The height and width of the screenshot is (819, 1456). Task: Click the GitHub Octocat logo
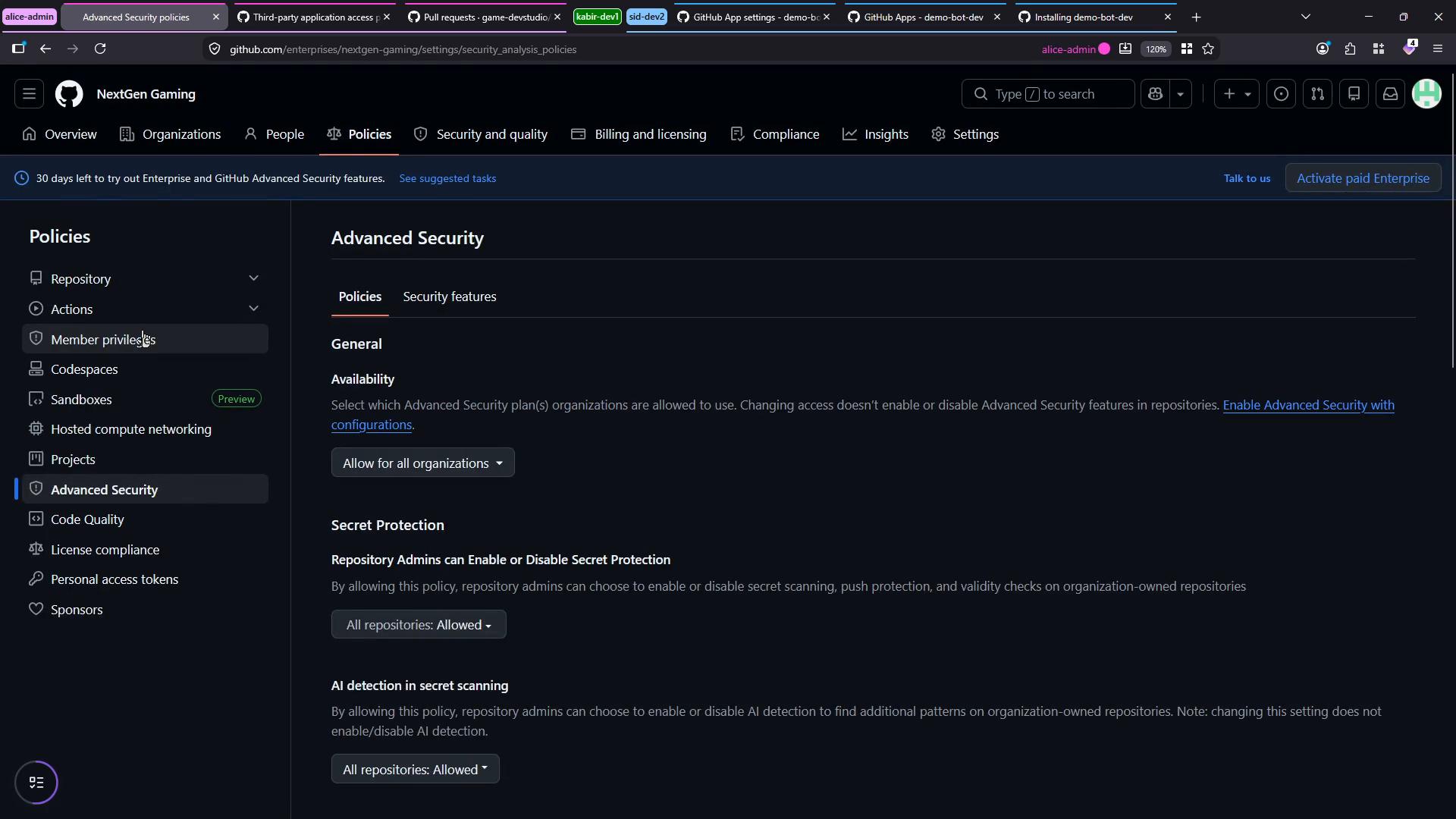pyautogui.click(x=69, y=94)
